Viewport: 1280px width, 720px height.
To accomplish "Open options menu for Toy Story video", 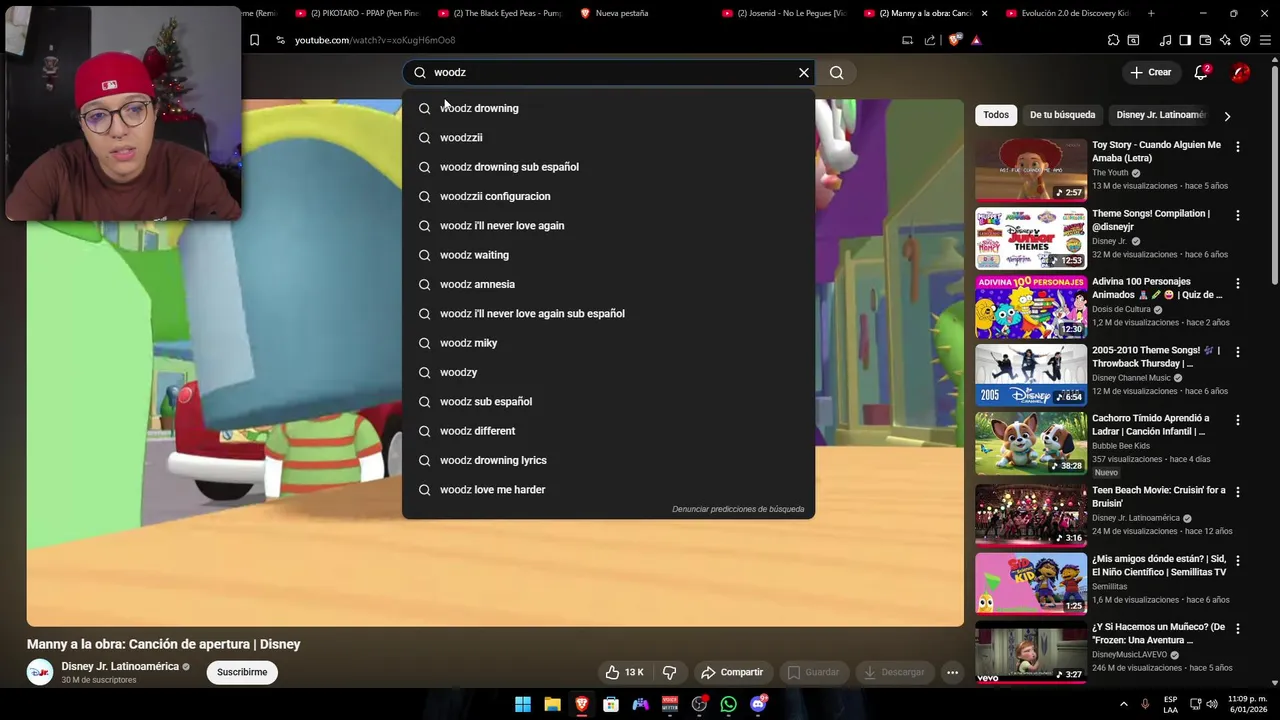I will tap(1238, 146).
